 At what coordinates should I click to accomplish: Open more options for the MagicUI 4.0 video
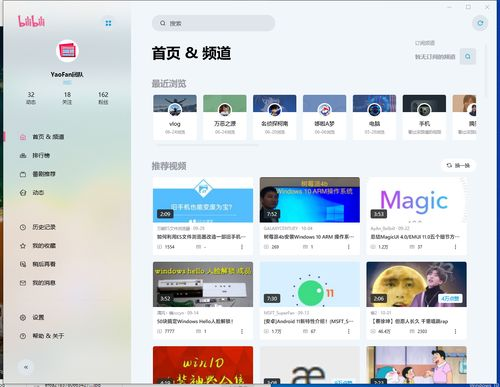(455, 247)
